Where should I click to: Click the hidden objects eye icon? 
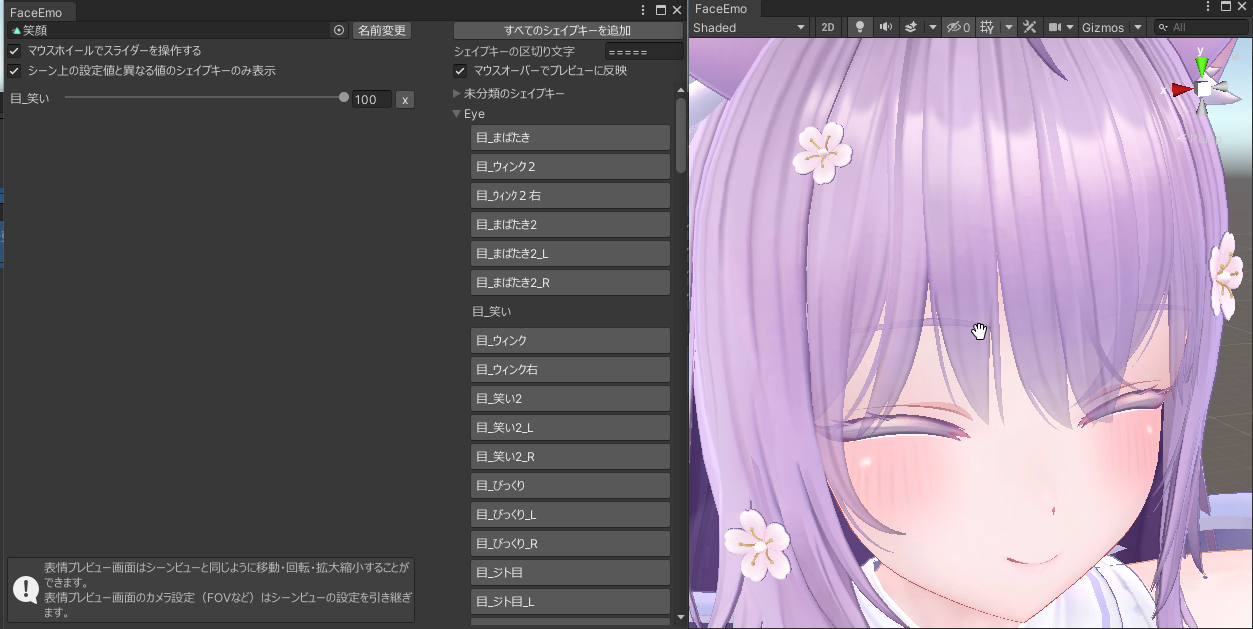[958, 28]
